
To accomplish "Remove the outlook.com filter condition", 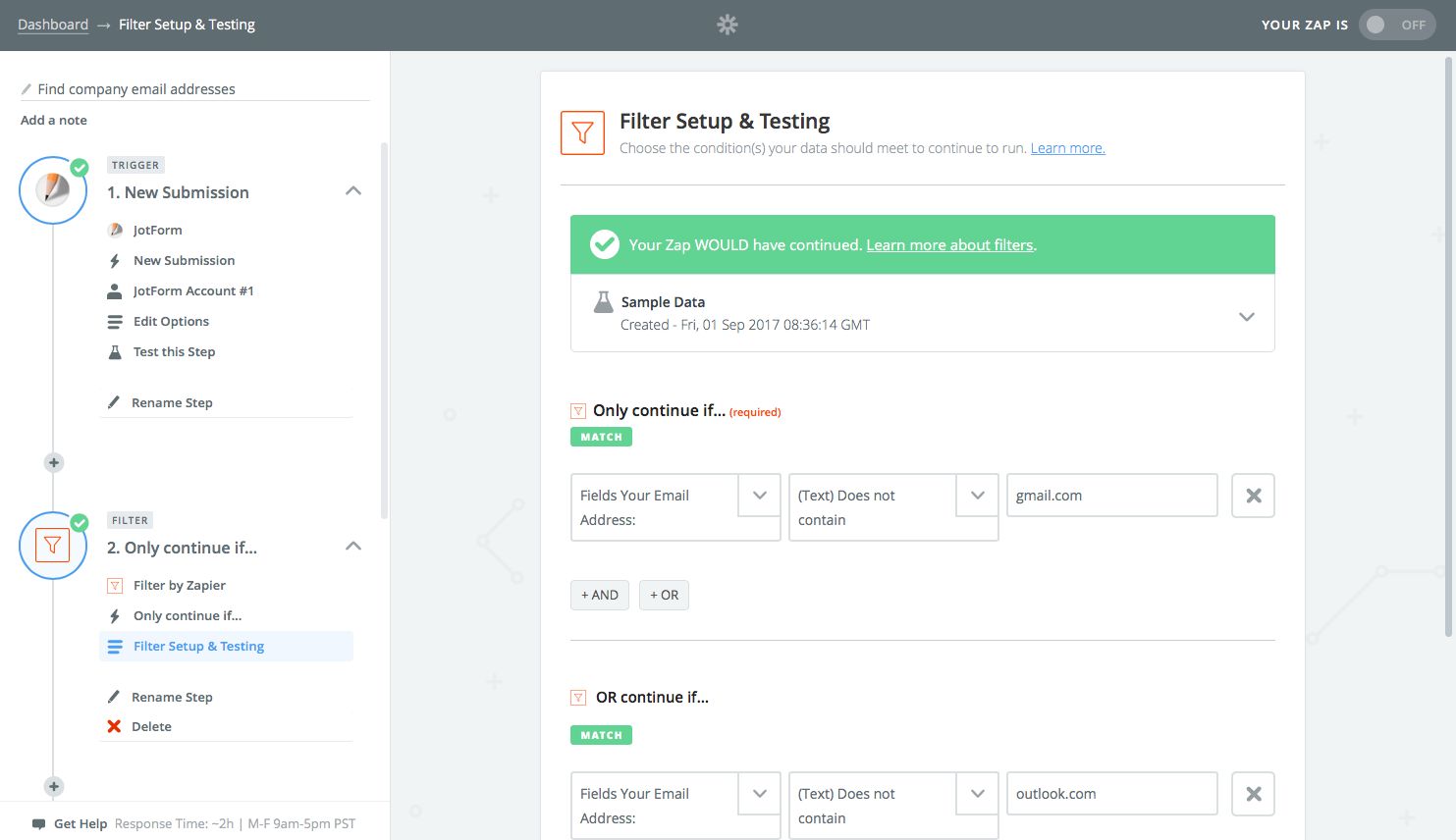I will click(1253, 794).
